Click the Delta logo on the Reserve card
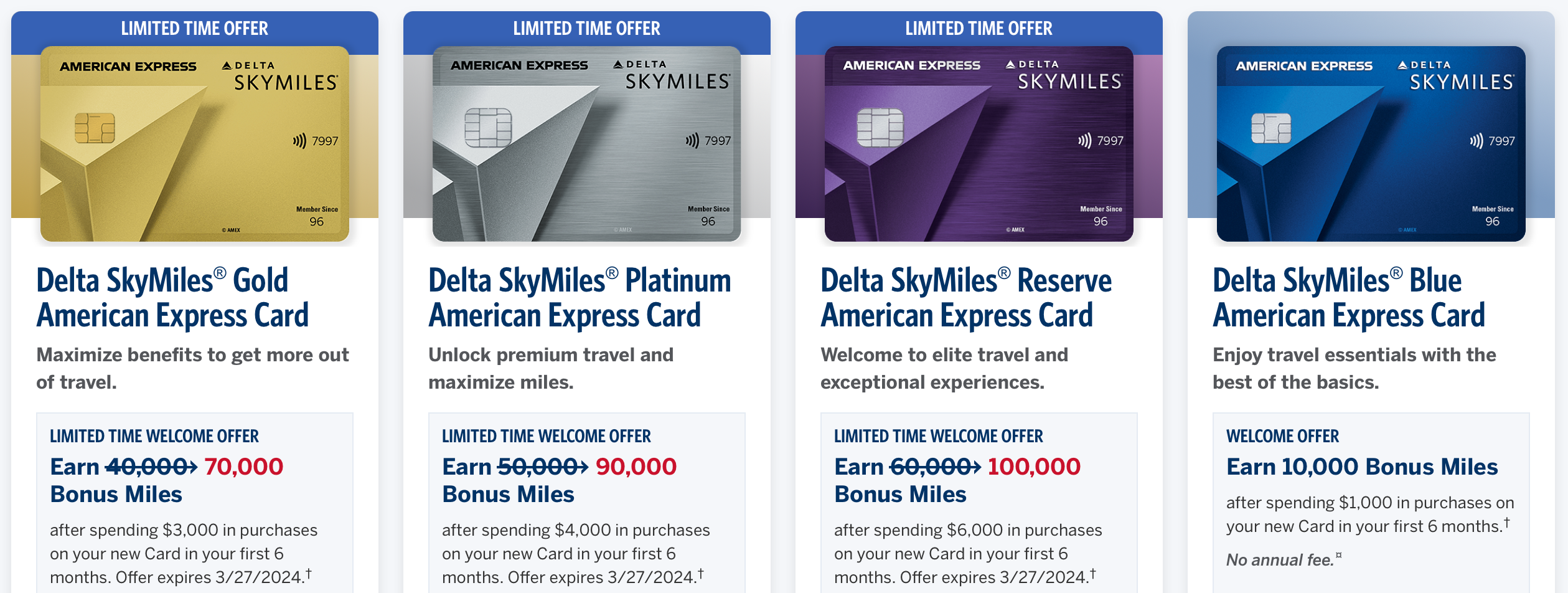The height and width of the screenshot is (593, 1568). pyautogui.click(x=1011, y=64)
